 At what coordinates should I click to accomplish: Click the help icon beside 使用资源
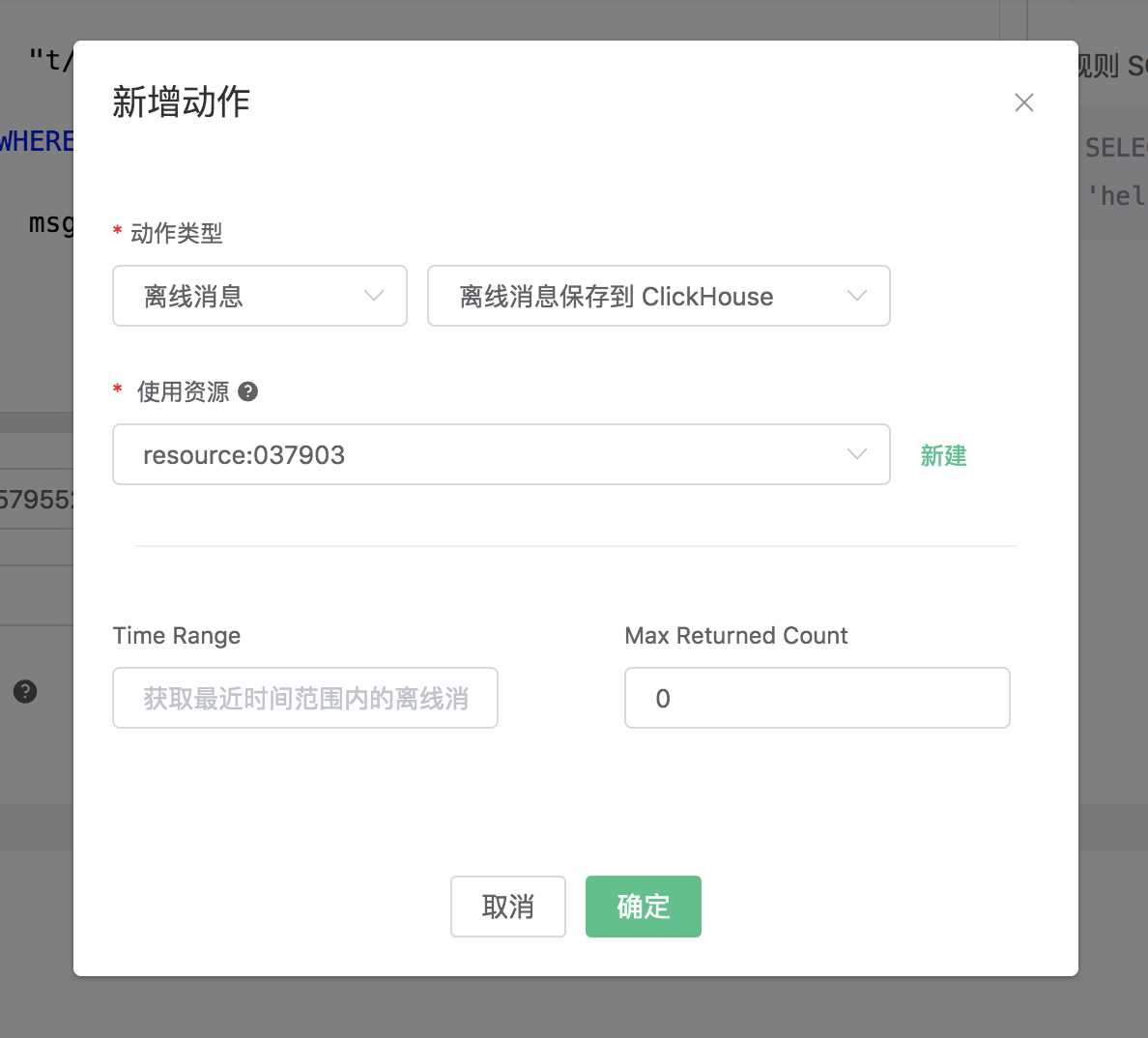(248, 391)
